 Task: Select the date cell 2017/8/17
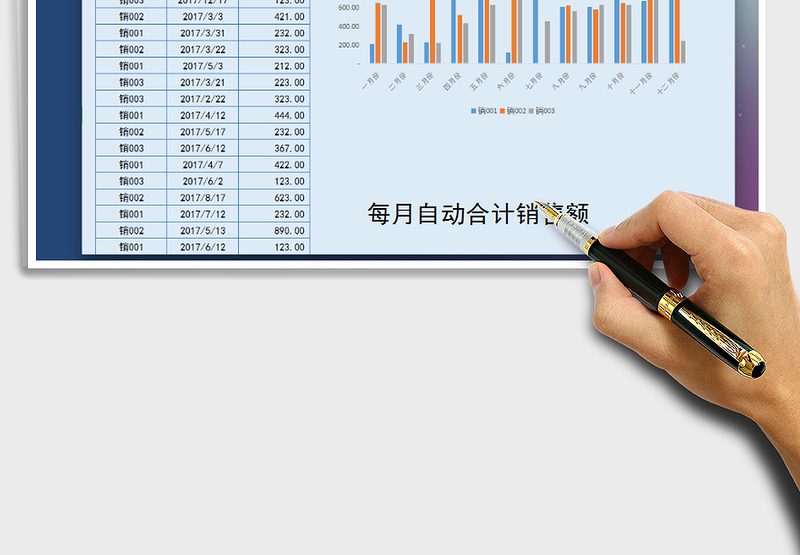click(x=203, y=197)
